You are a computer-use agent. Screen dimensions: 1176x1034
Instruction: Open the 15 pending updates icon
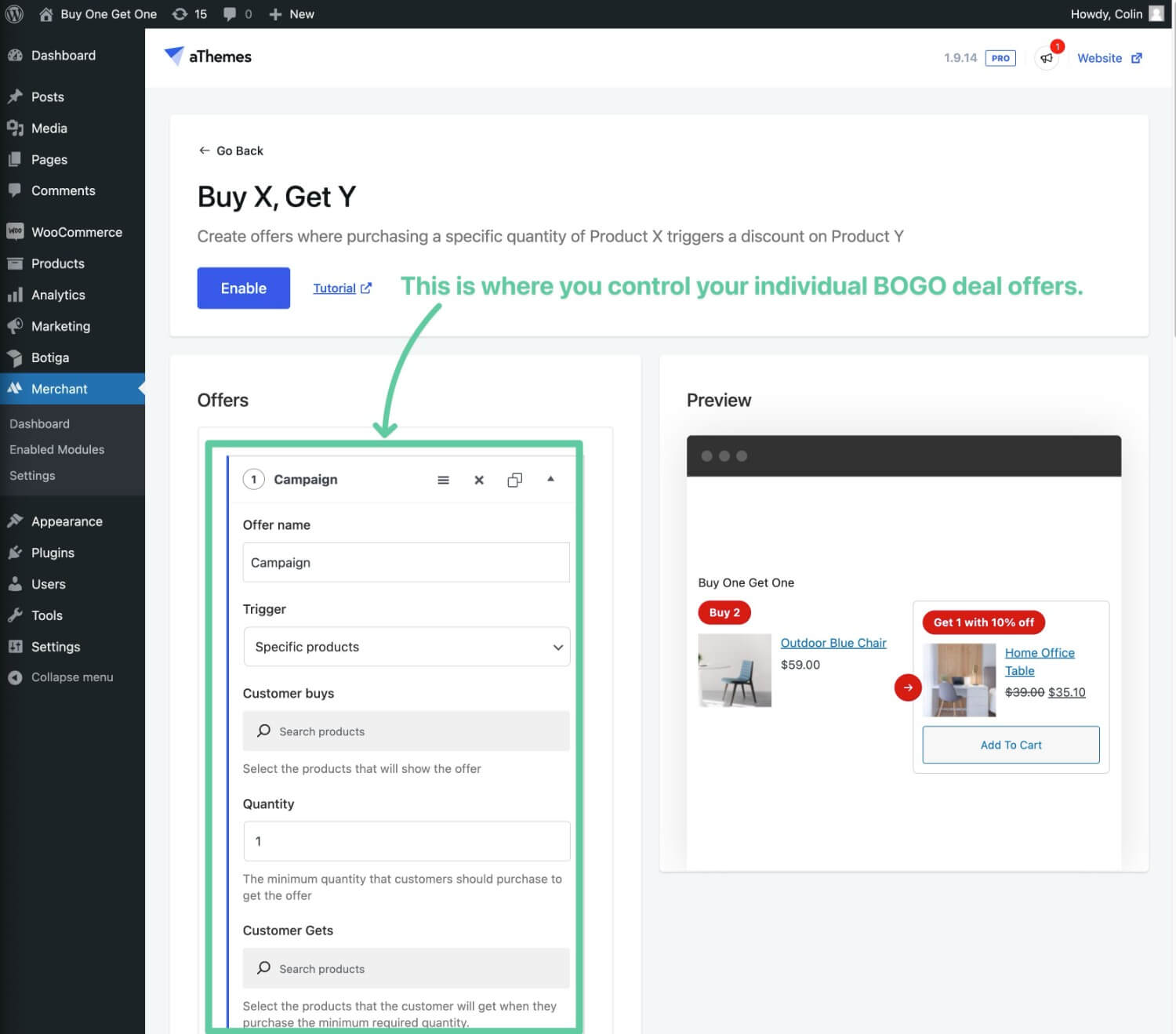pos(190,14)
